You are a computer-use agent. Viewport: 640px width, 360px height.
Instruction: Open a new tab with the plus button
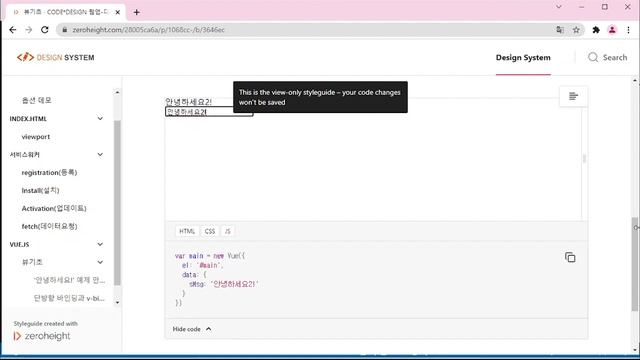coord(136,12)
